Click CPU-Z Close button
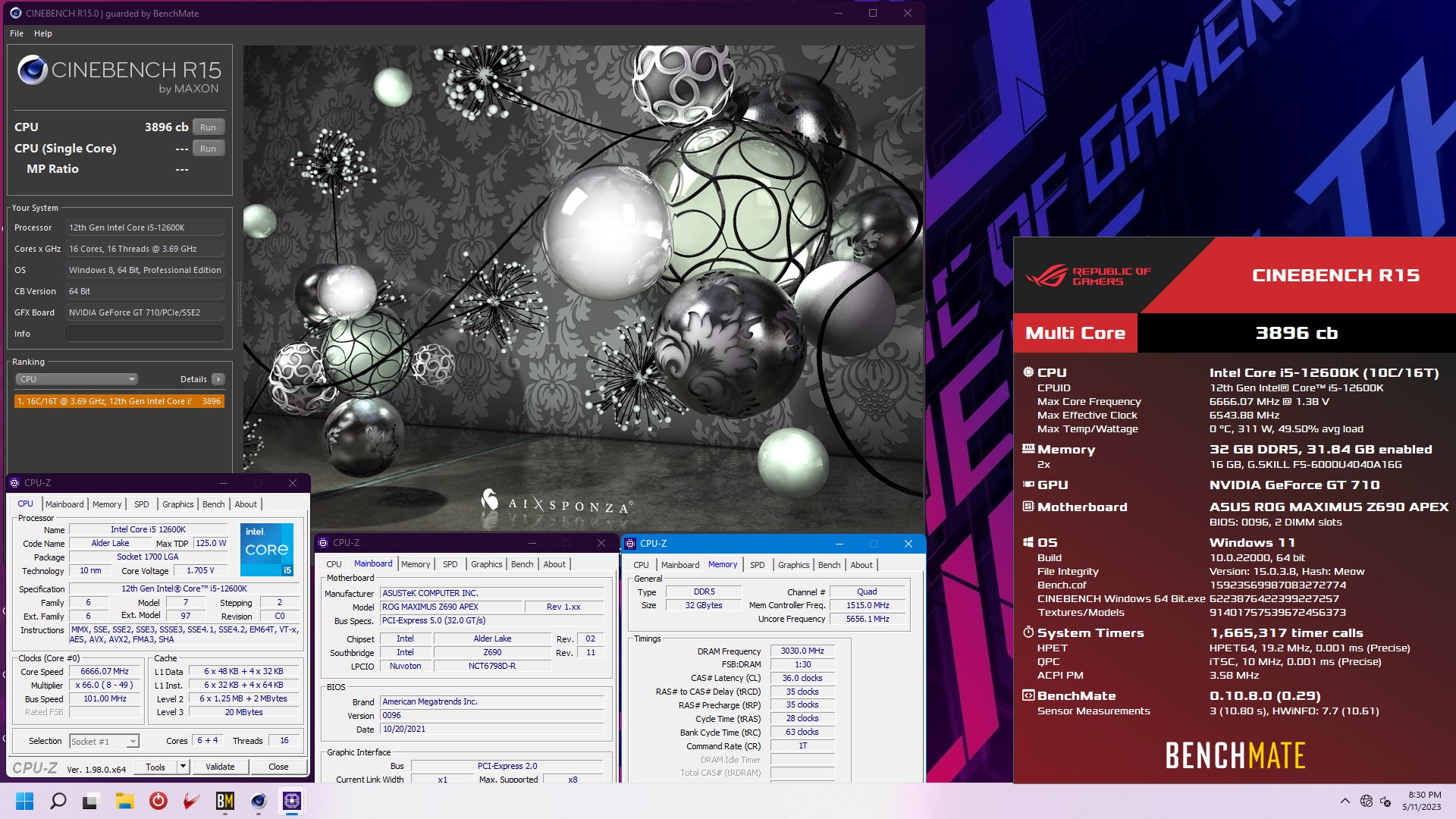Viewport: 1456px width, 819px height. point(278,767)
